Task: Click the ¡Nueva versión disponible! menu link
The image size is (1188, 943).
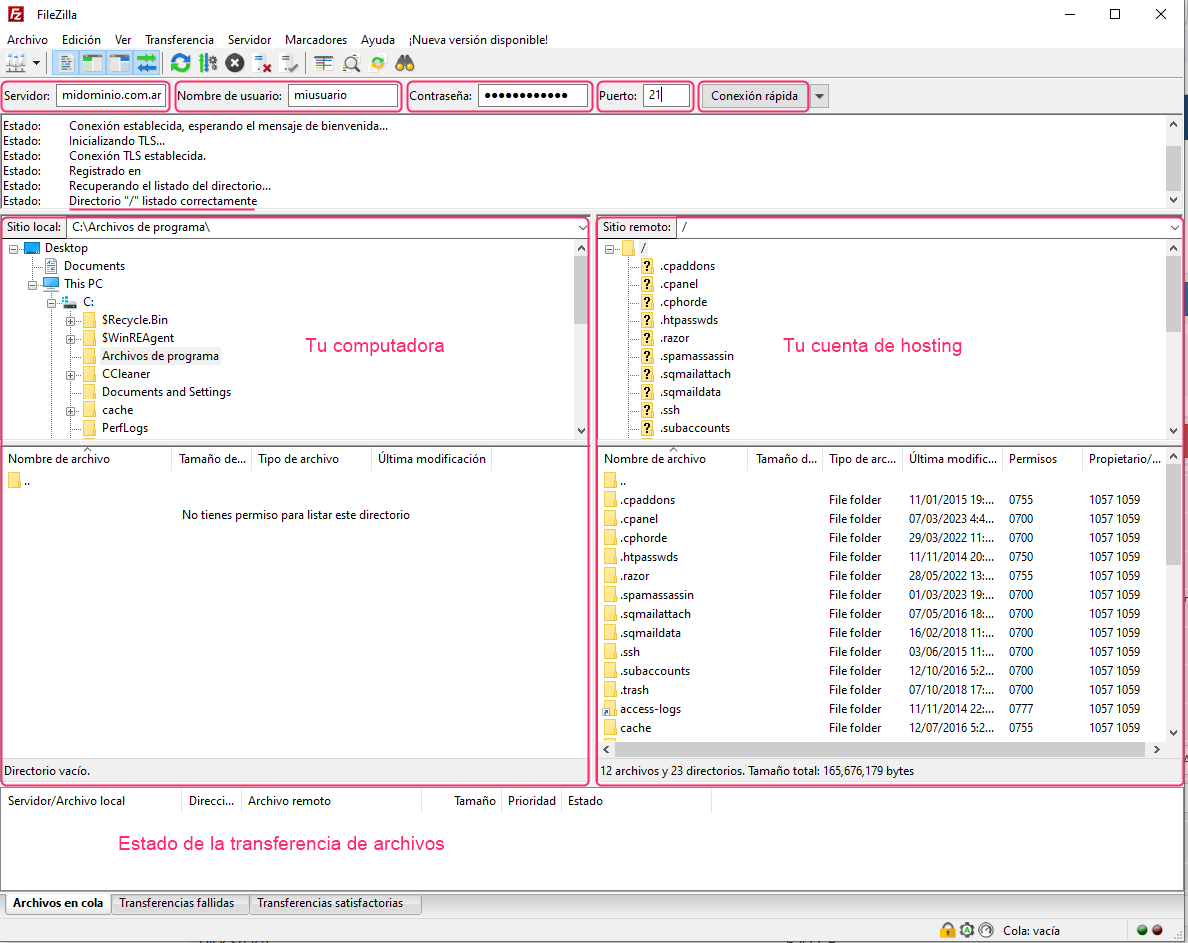Action: [478, 40]
